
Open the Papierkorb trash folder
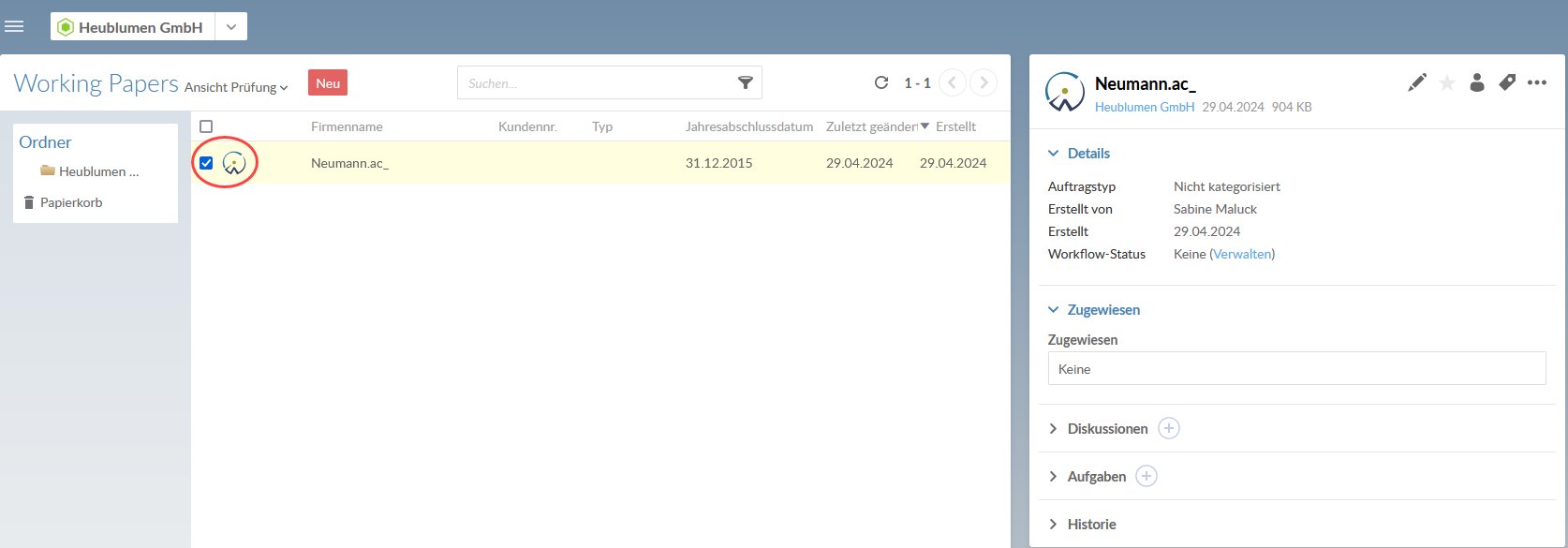[x=71, y=202]
